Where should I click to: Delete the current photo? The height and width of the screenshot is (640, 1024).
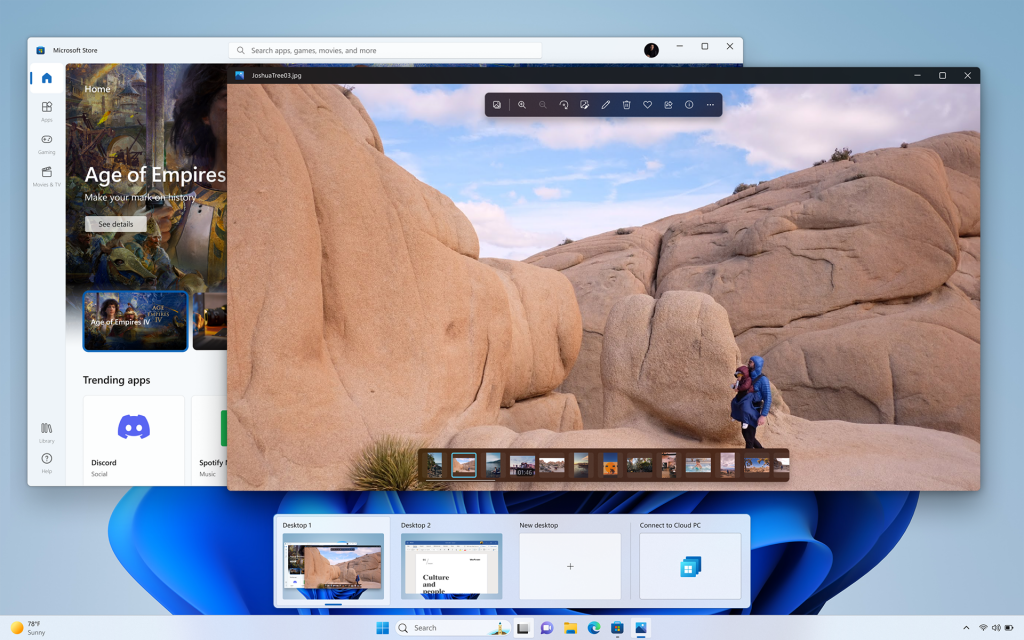[x=627, y=104]
